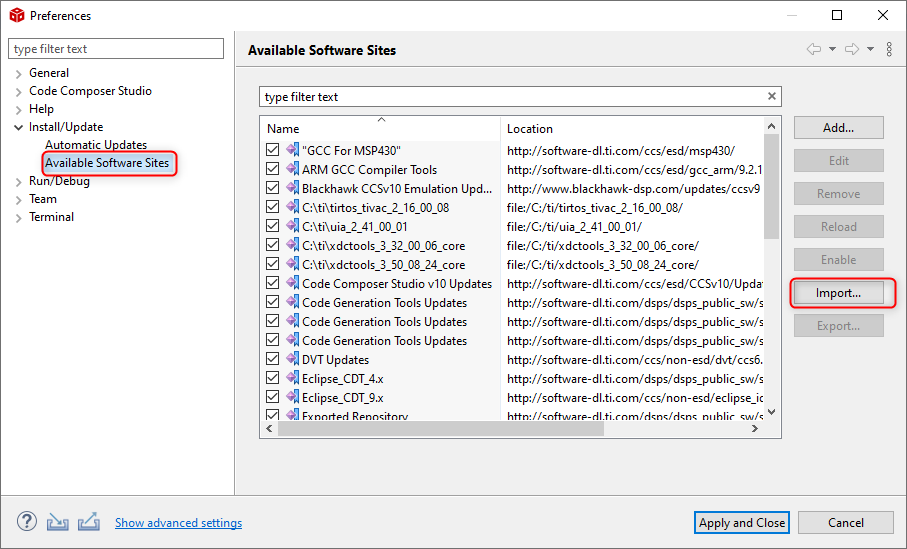Click the ARM GCC Compiler Tools site icon
907x549 pixels.
point(293,169)
